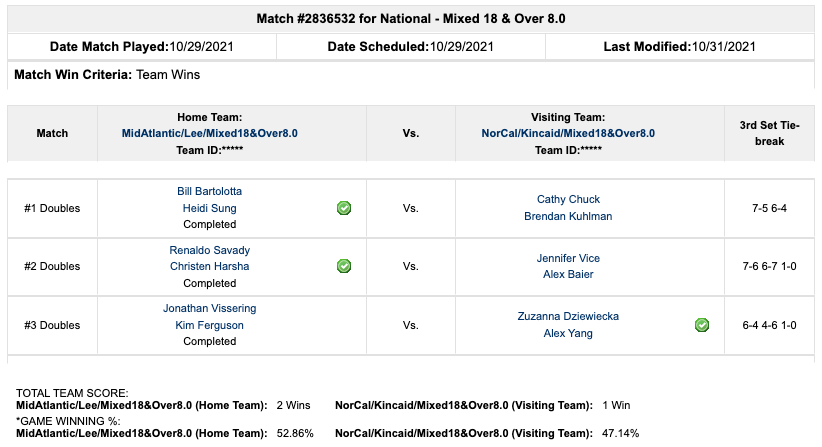Viewport: 822px width, 447px height.
Task: Click Zuzanna Dziewiecka's name
Action: click(x=568, y=316)
